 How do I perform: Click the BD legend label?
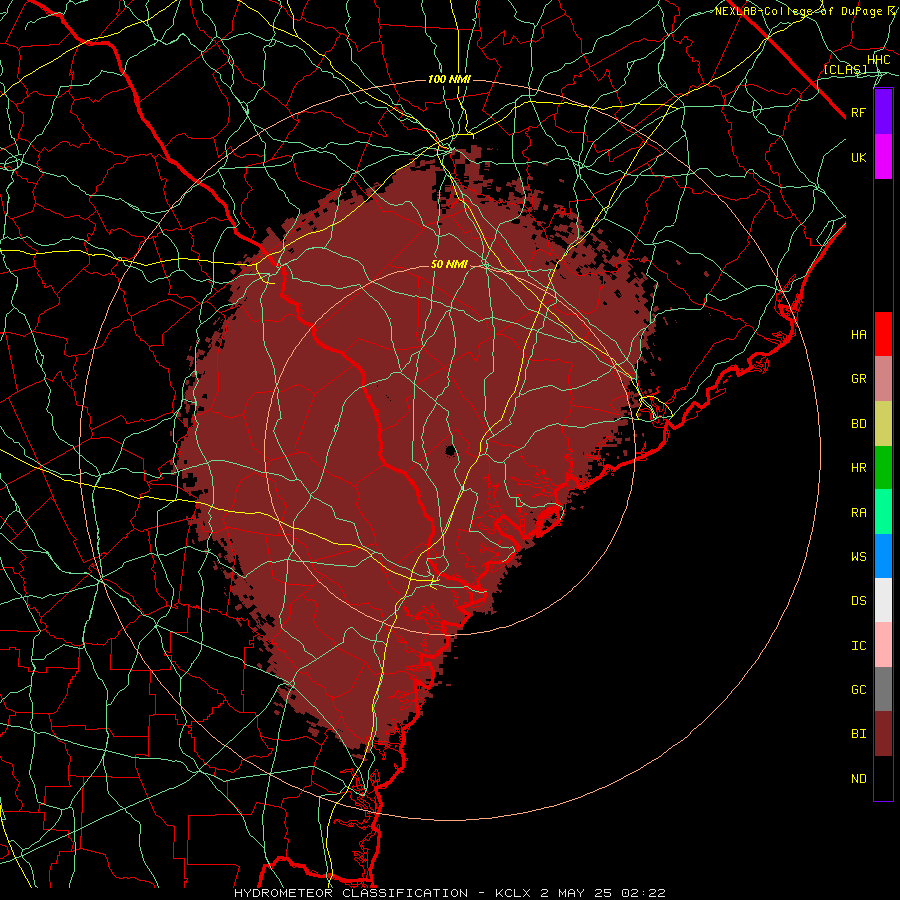(x=858, y=424)
